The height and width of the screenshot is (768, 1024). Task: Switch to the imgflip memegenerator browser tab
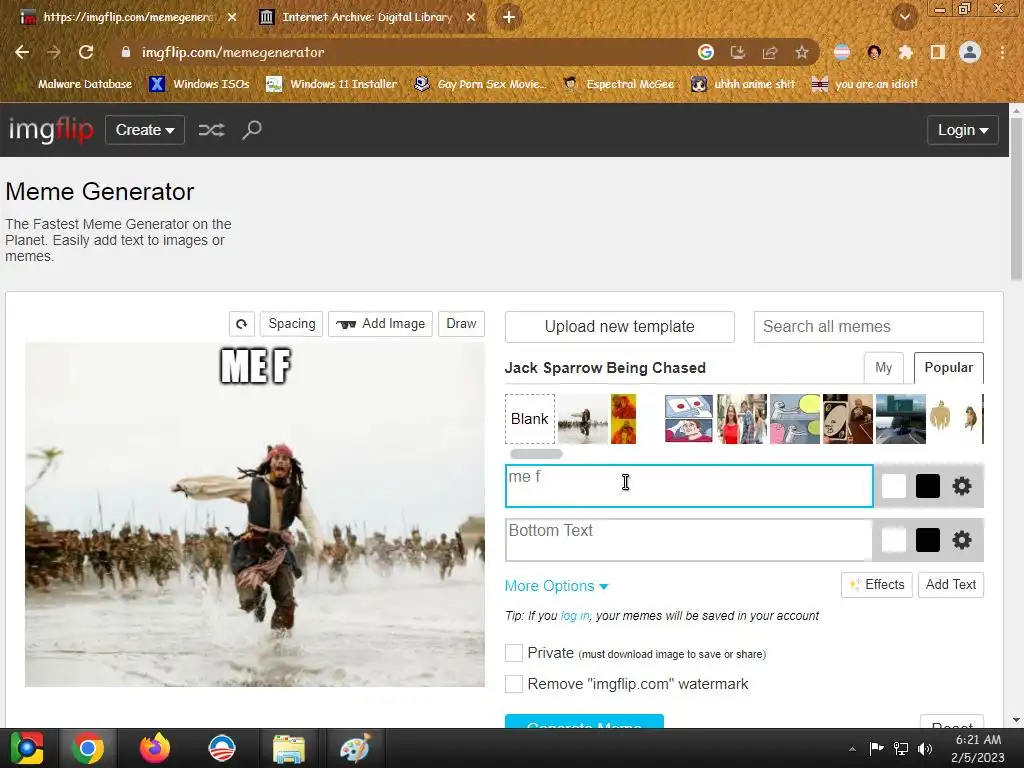(x=127, y=18)
